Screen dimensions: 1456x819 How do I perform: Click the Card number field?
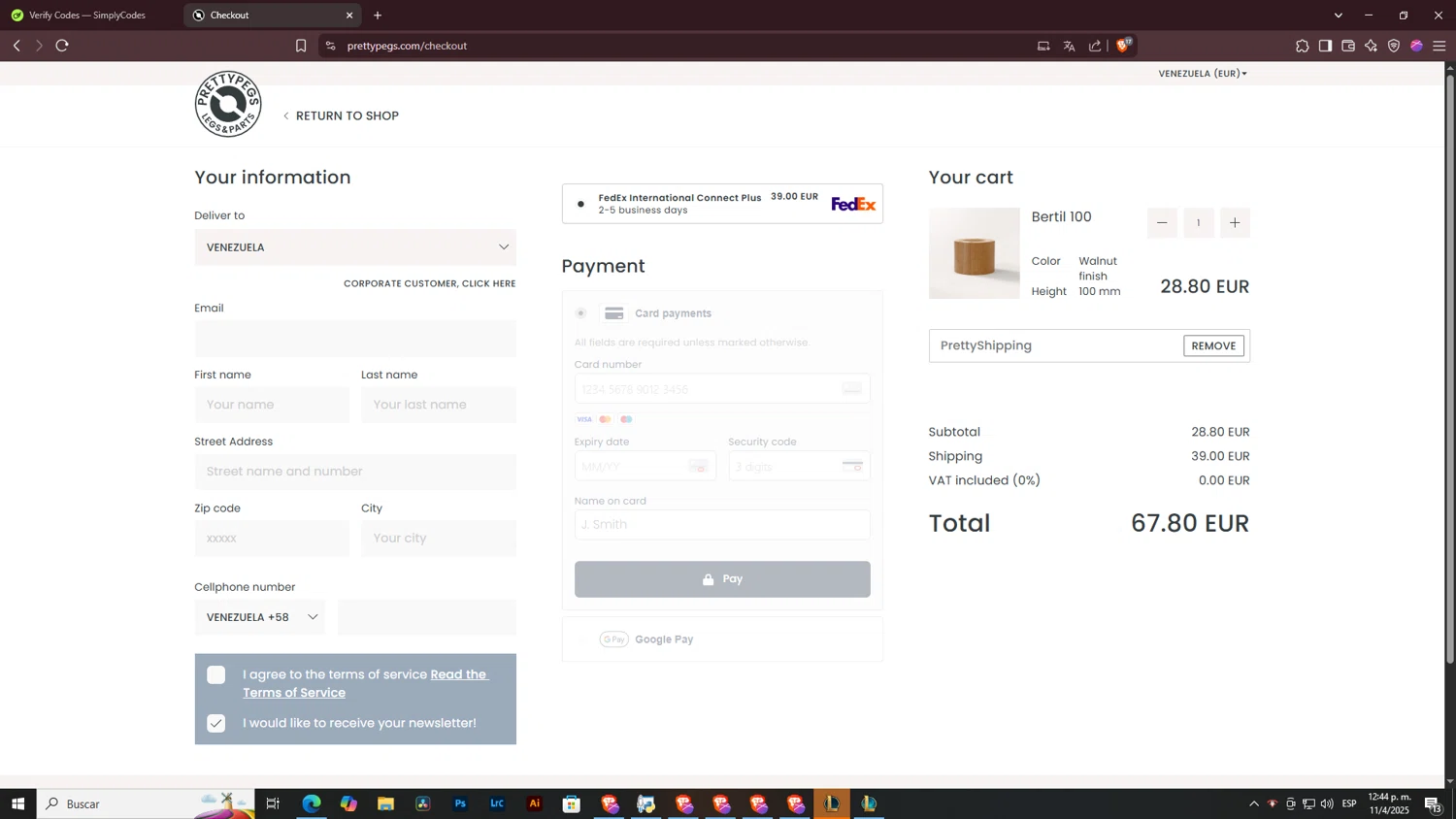click(722, 389)
